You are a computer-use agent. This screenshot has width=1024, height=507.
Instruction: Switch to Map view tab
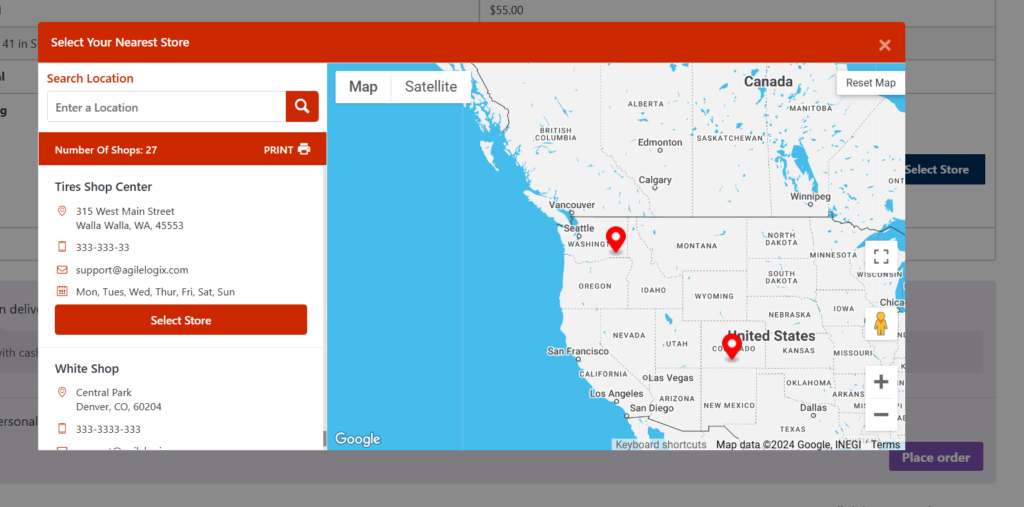(x=363, y=87)
